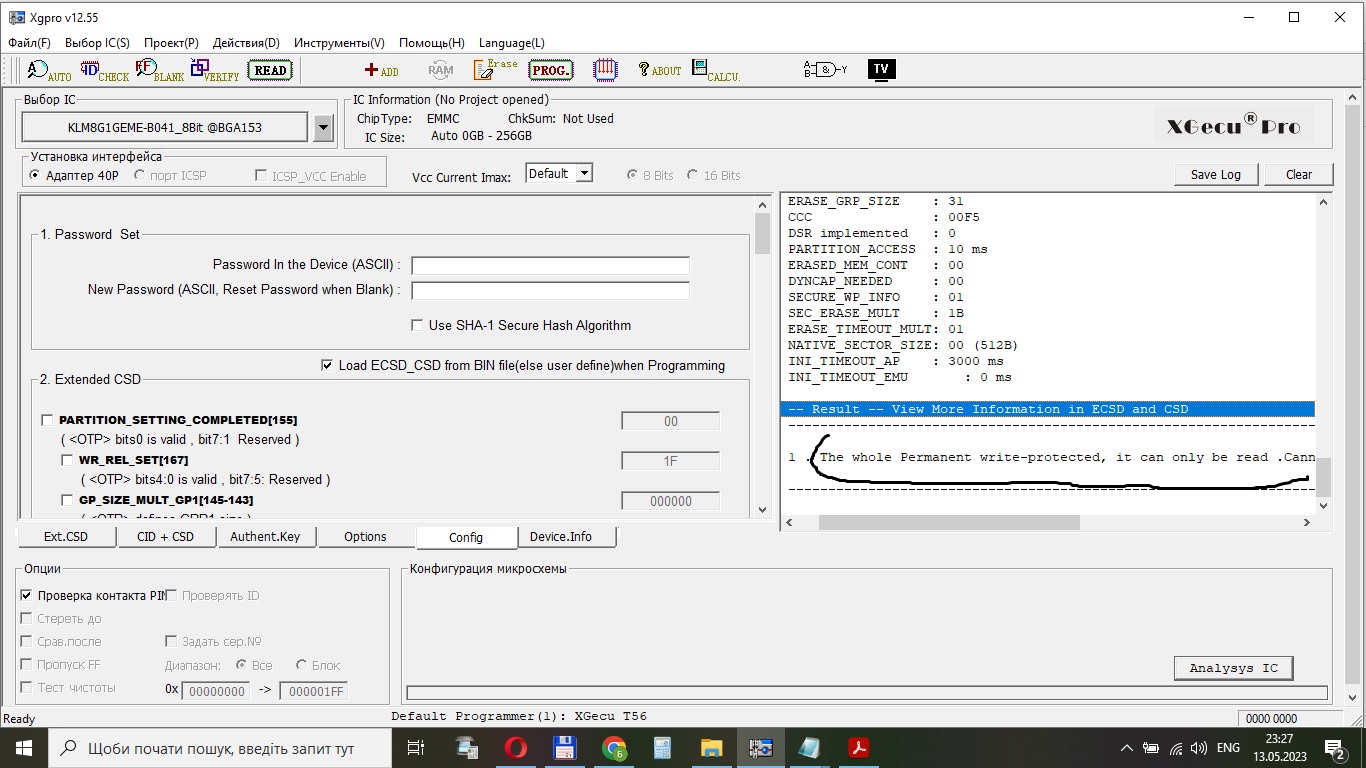This screenshot has height=768, width=1366.
Task: Open the CALCU. calculator tool
Action: [x=715, y=70]
